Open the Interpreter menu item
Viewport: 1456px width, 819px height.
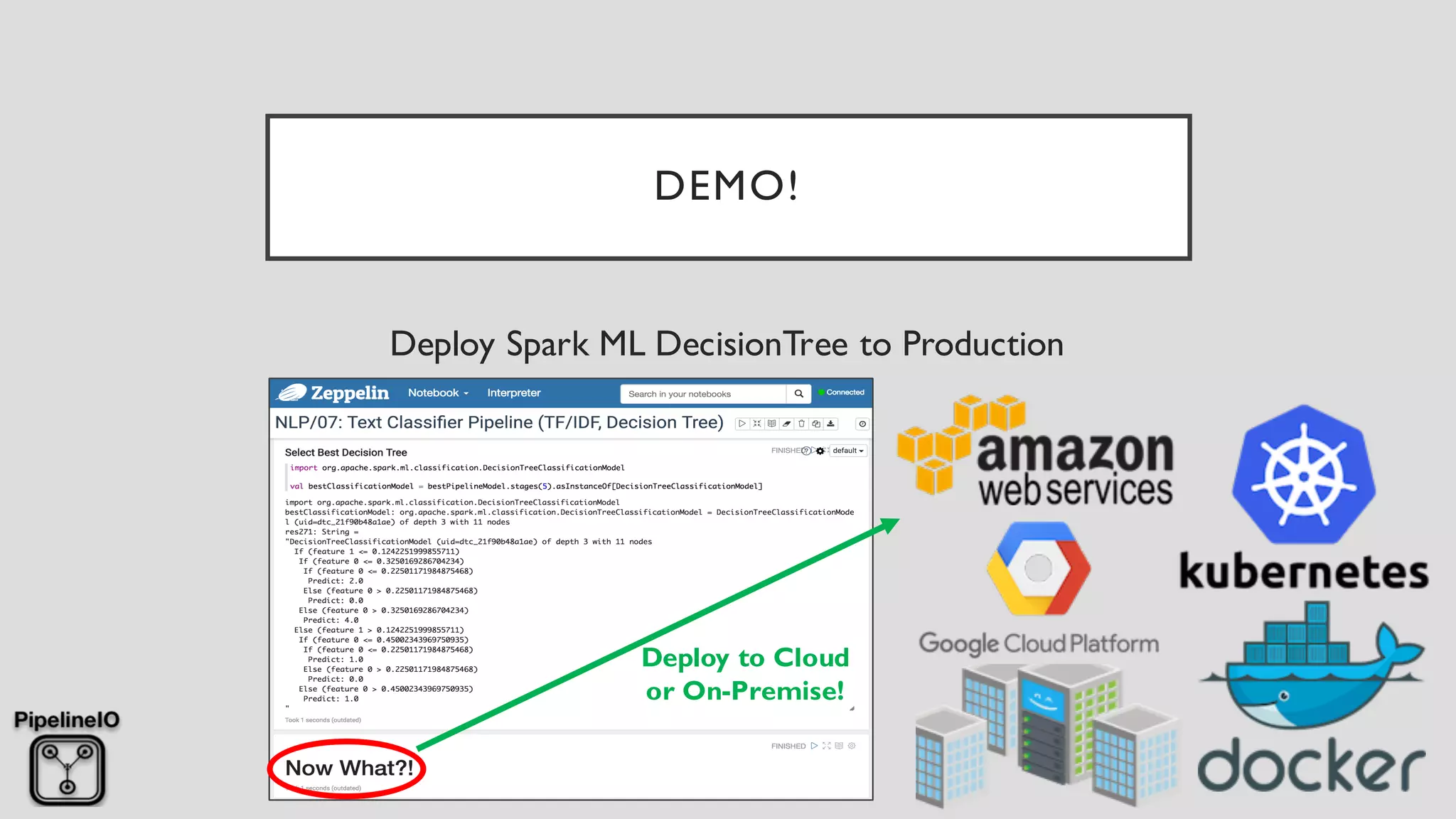coord(513,392)
